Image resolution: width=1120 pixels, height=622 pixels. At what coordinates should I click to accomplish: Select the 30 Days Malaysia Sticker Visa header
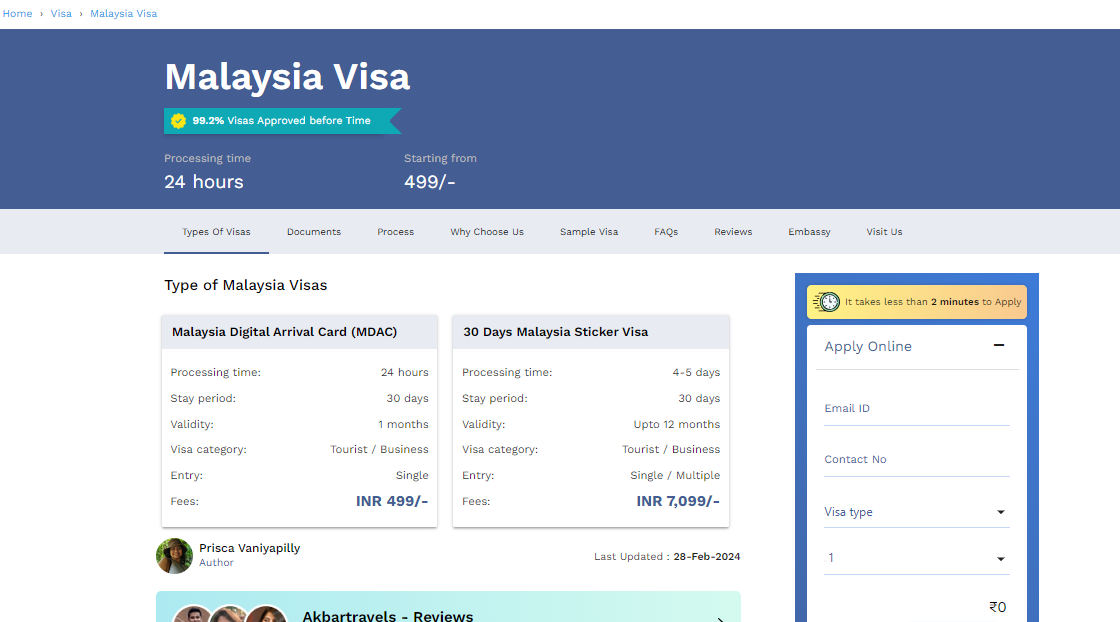coord(591,332)
